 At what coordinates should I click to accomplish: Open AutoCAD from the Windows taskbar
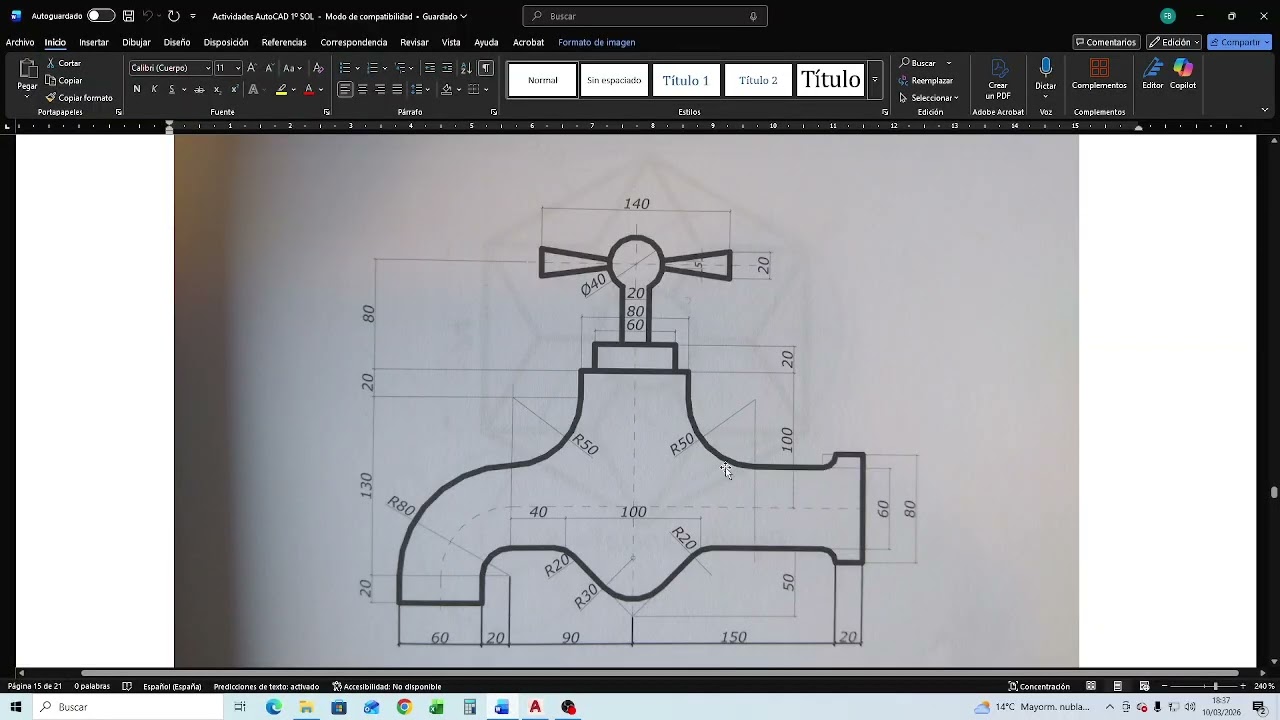tap(535, 707)
